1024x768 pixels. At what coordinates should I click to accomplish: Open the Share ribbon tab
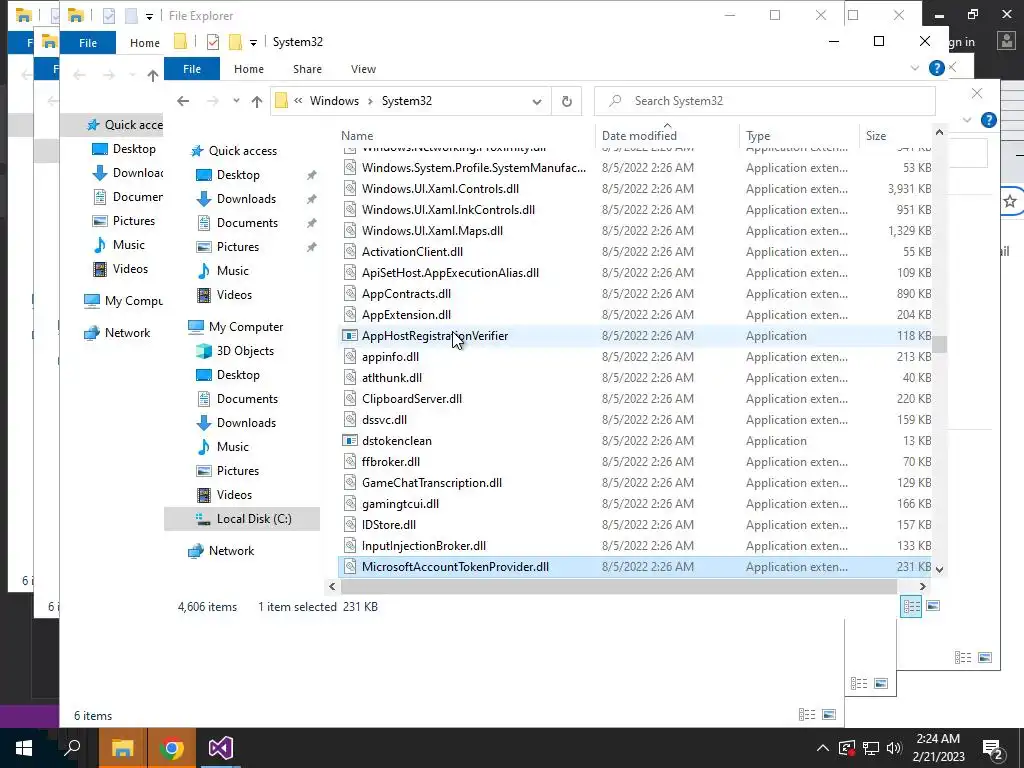[x=307, y=69]
